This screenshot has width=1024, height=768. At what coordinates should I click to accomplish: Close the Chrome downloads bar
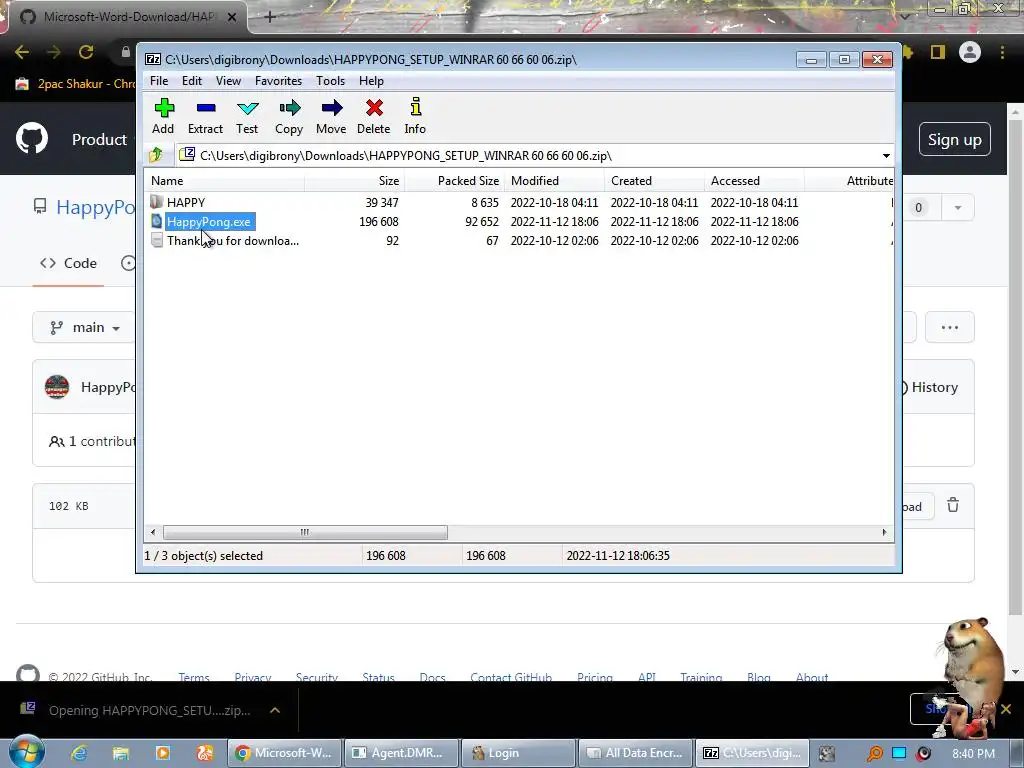1006,709
